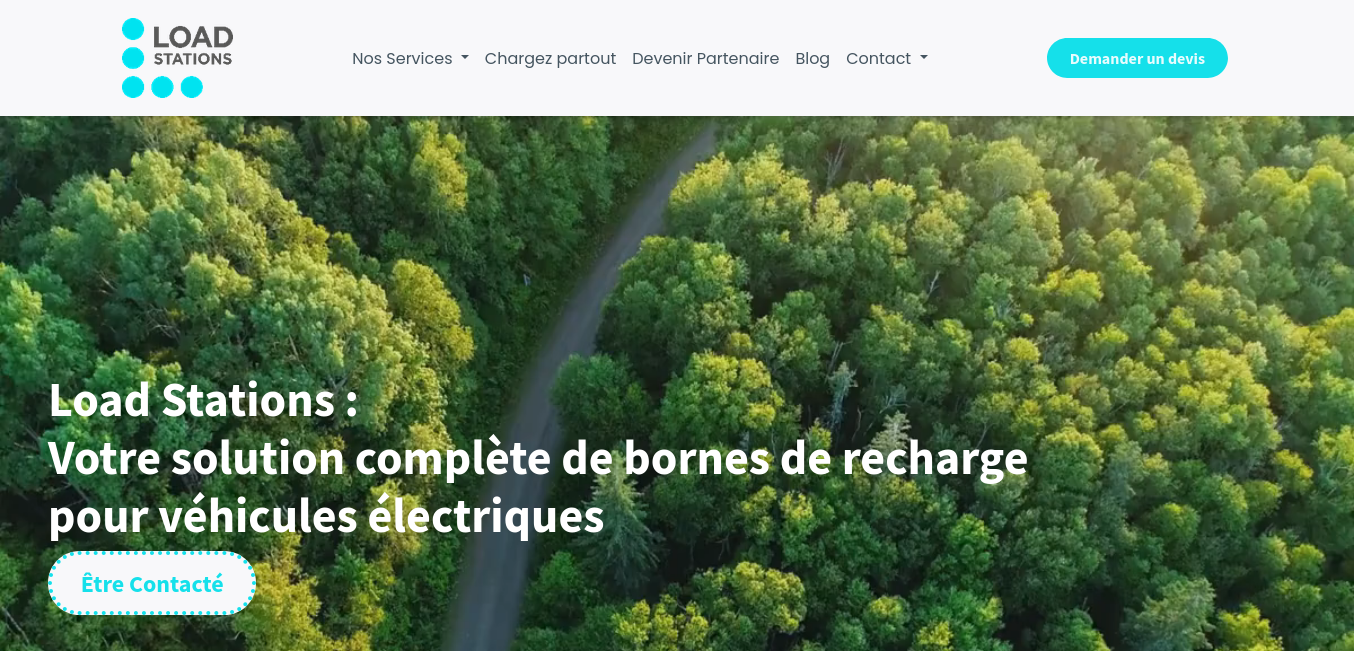Viewport: 1366px width, 651px height.
Task: Click 'pour véhicules électriques' headline text
Action: (326, 516)
